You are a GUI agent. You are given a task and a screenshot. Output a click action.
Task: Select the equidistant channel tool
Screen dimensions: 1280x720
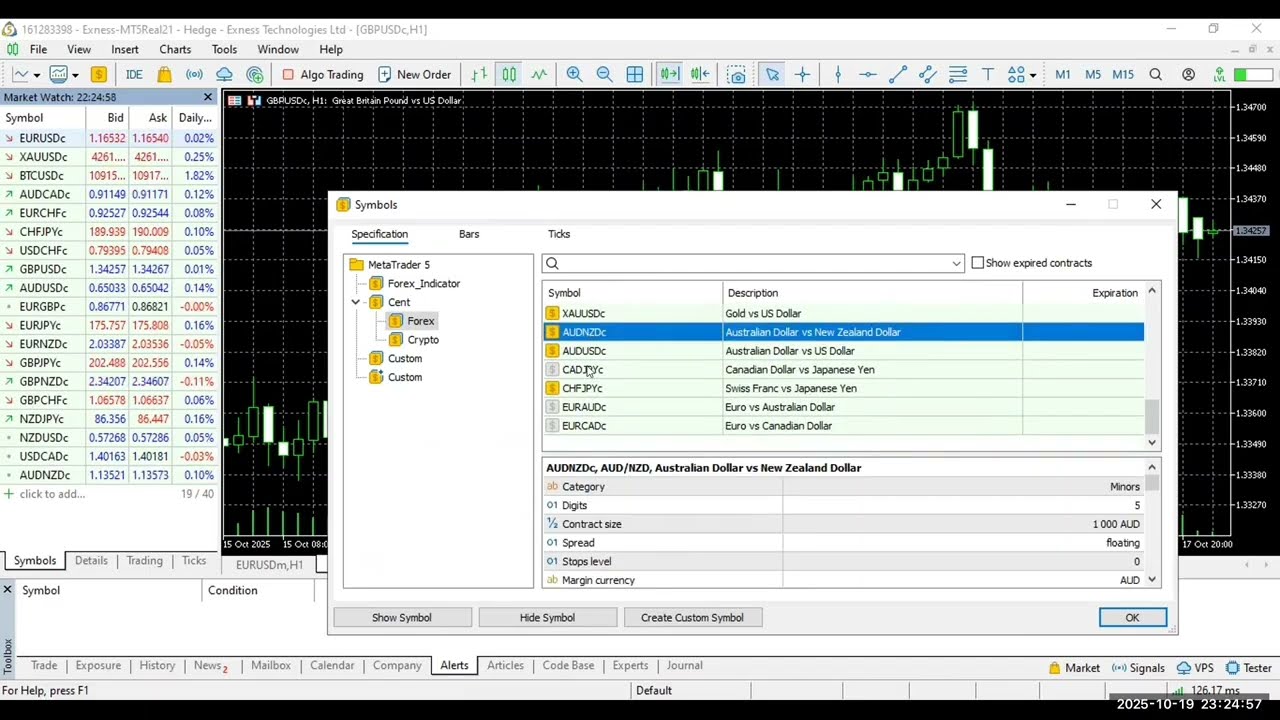928,75
